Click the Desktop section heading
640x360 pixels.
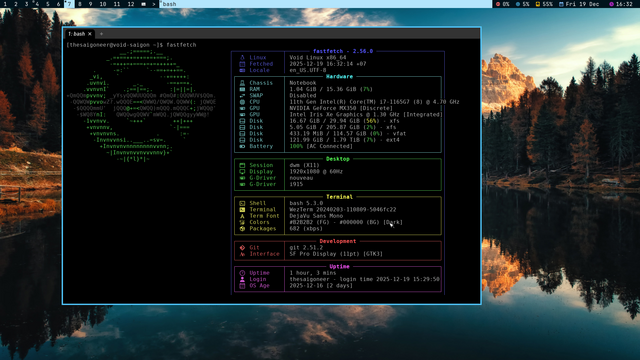coord(338,159)
